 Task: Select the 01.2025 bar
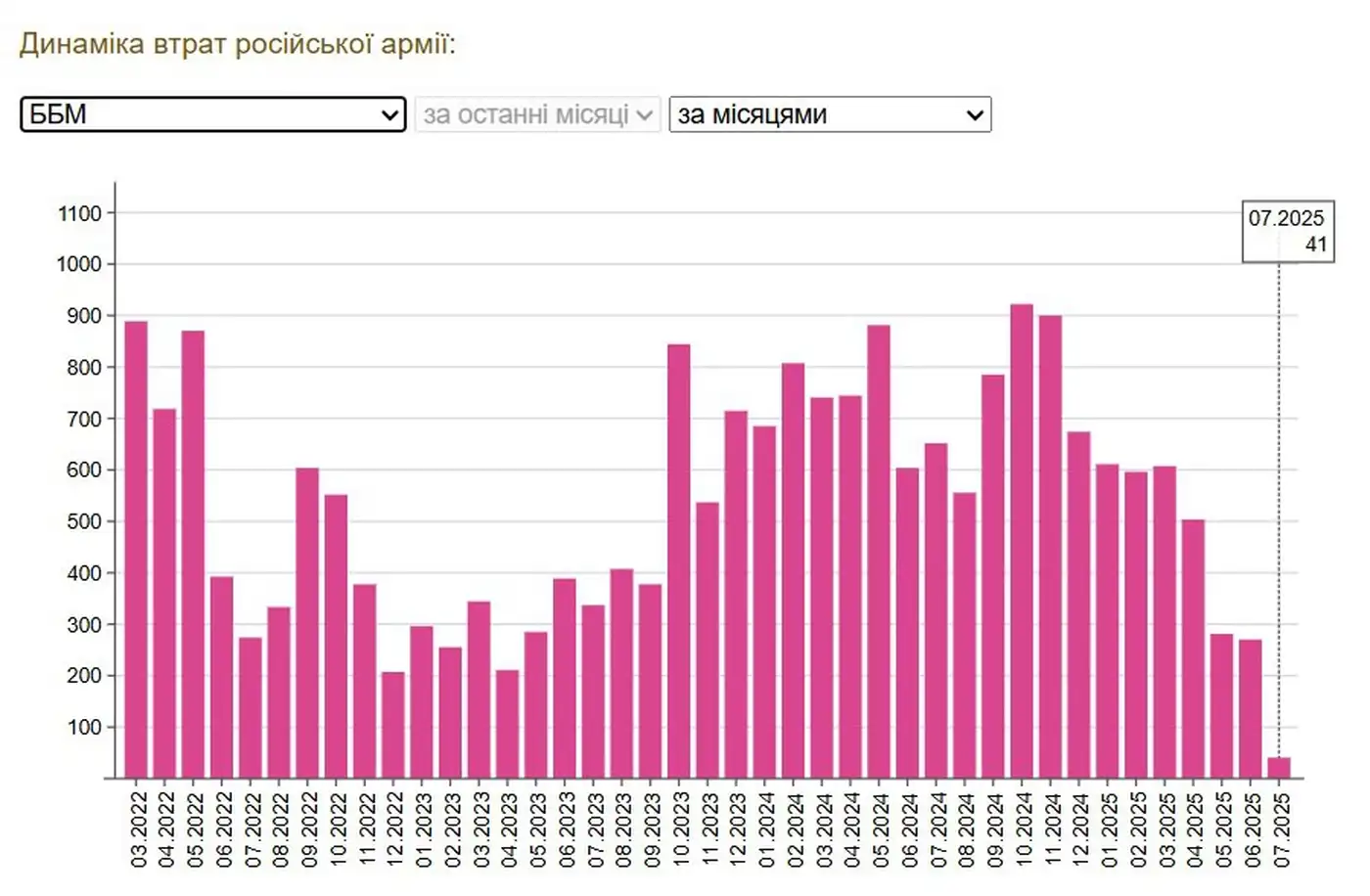point(1107,621)
